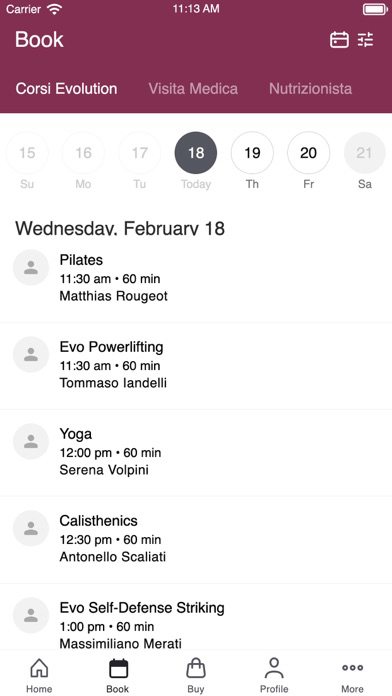Open the Pilates 11:30 am class
The image size is (392, 696).
coord(196,278)
